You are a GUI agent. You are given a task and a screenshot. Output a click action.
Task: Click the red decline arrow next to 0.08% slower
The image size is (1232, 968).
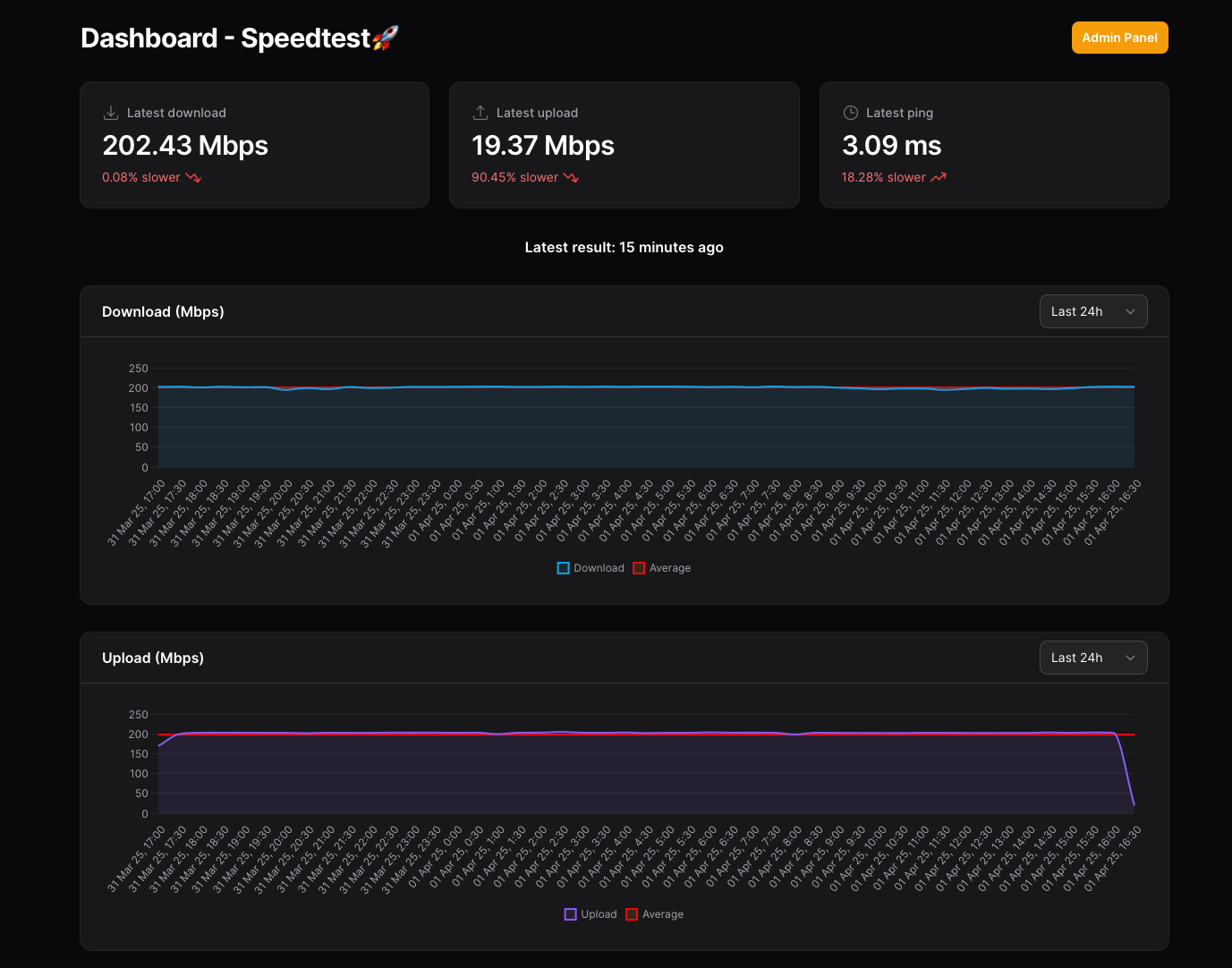coord(193,177)
